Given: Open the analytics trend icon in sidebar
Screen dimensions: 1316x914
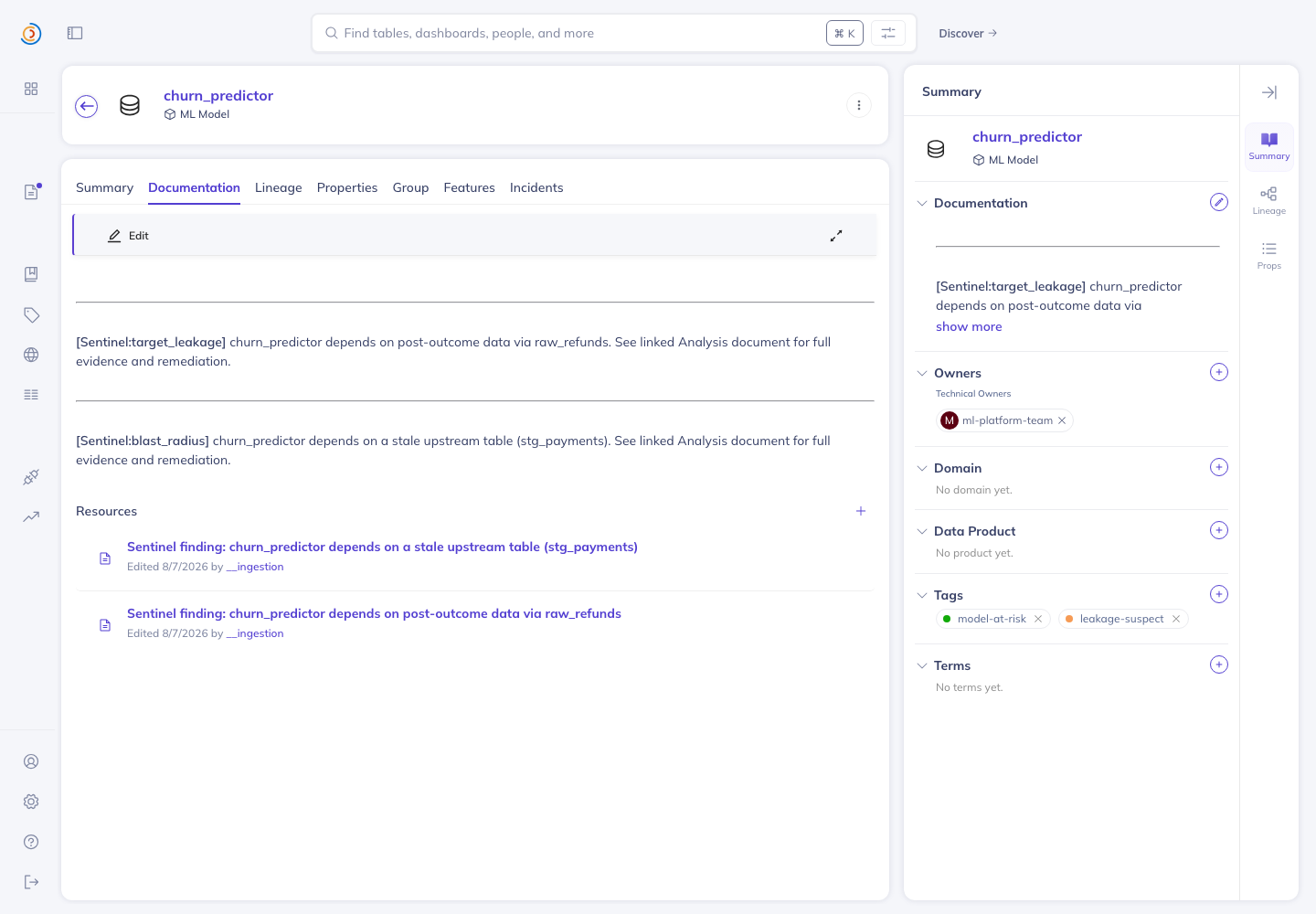Looking at the screenshot, I should [x=31, y=516].
